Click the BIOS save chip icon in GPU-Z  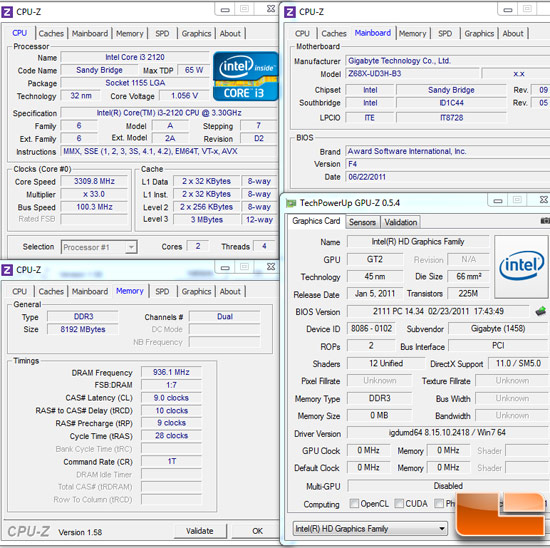point(541,311)
